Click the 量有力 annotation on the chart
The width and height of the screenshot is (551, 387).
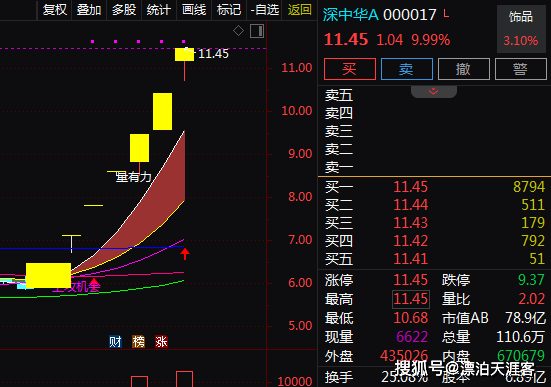(134, 177)
